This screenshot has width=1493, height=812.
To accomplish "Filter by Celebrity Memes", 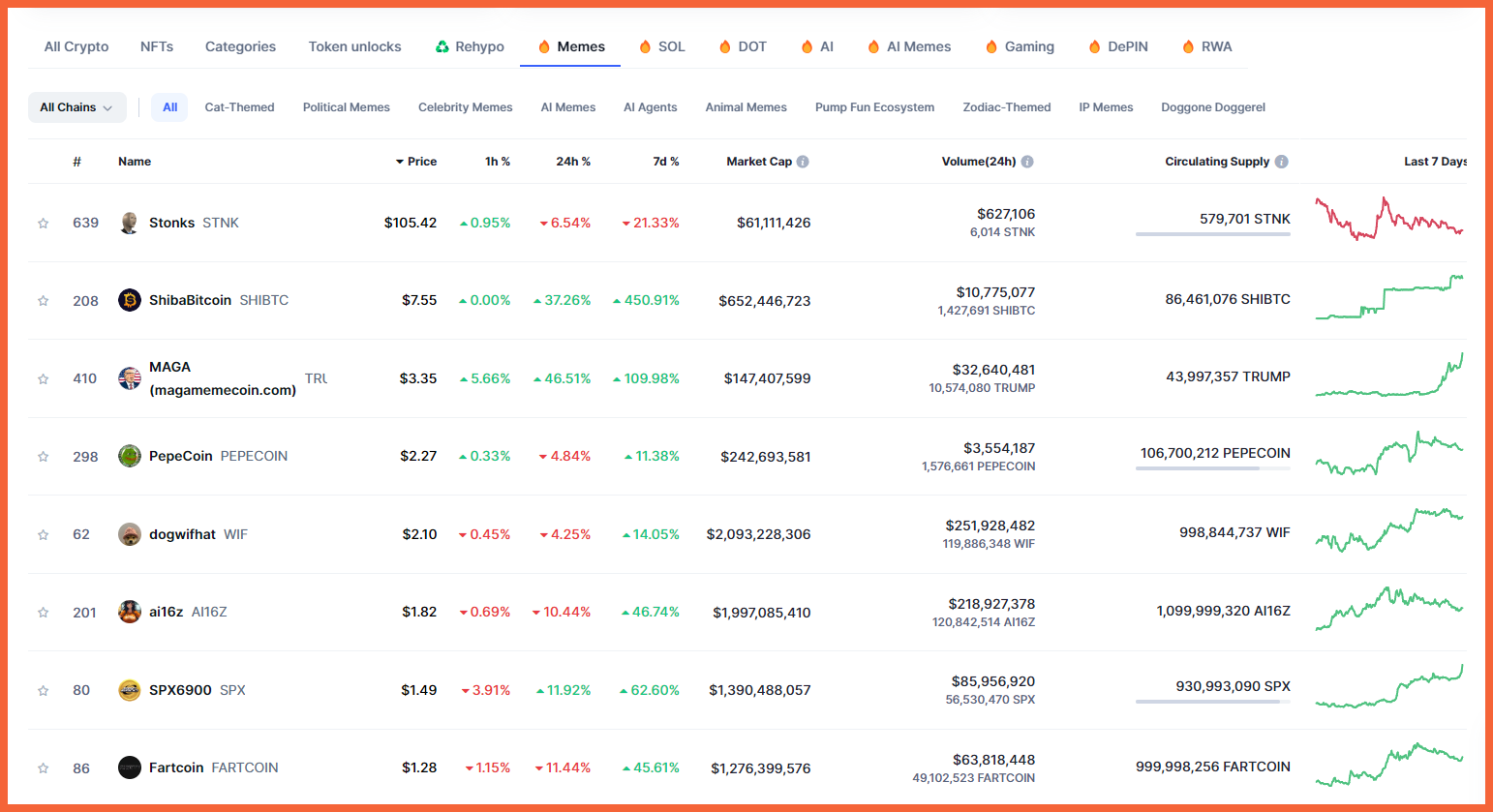I will (x=466, y=107).
